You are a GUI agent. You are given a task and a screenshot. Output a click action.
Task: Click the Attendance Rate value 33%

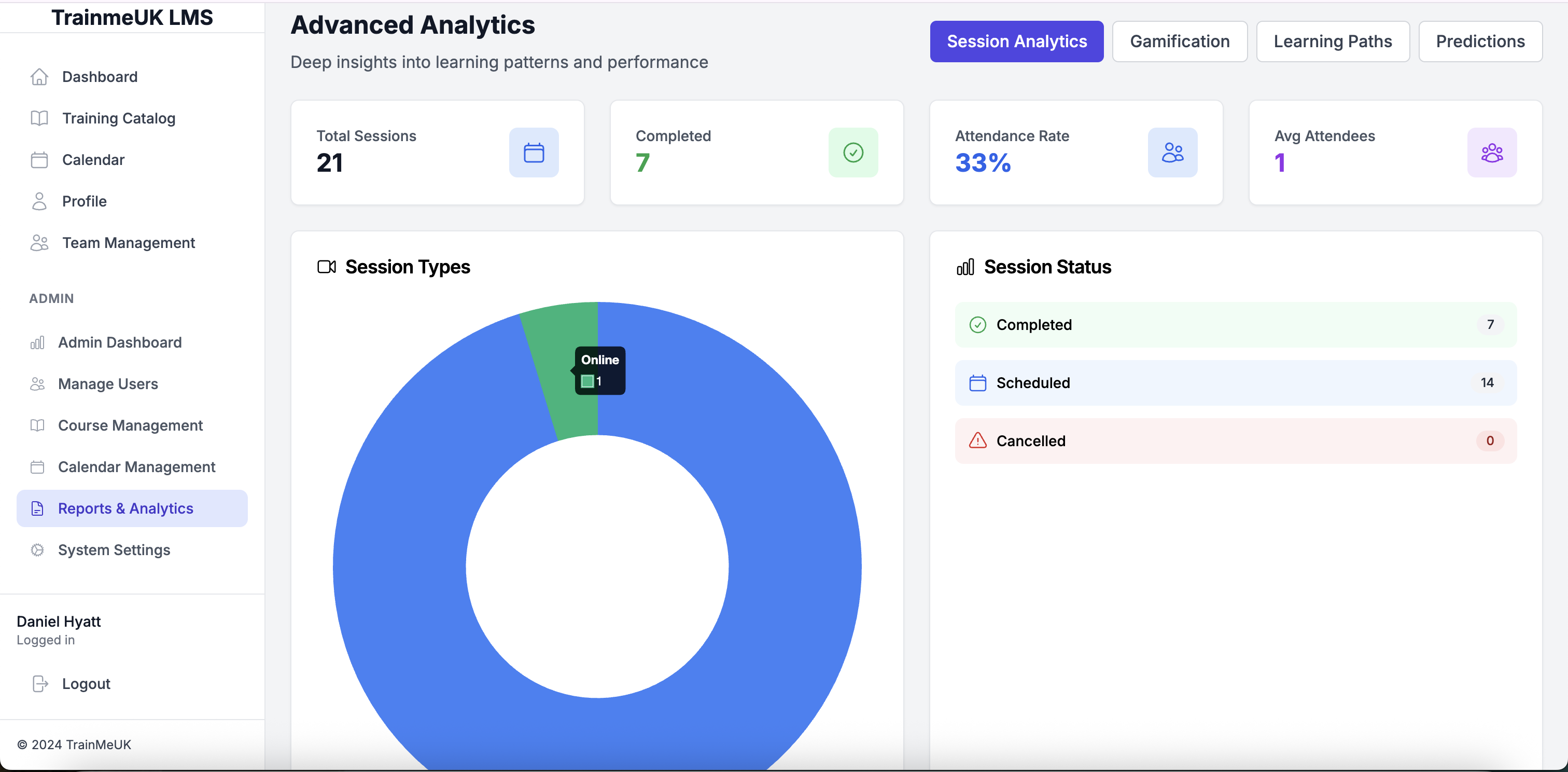tap(983, 162)
